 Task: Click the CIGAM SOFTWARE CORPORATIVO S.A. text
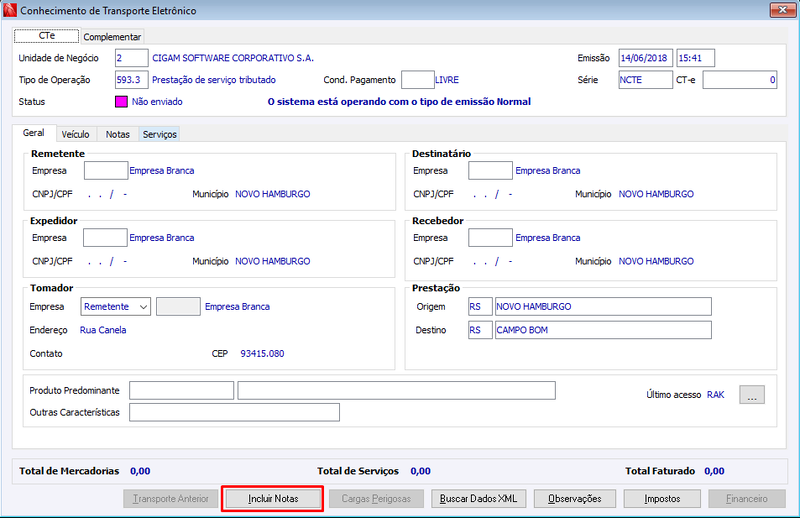pyautogui.click(x=233, y=58)
